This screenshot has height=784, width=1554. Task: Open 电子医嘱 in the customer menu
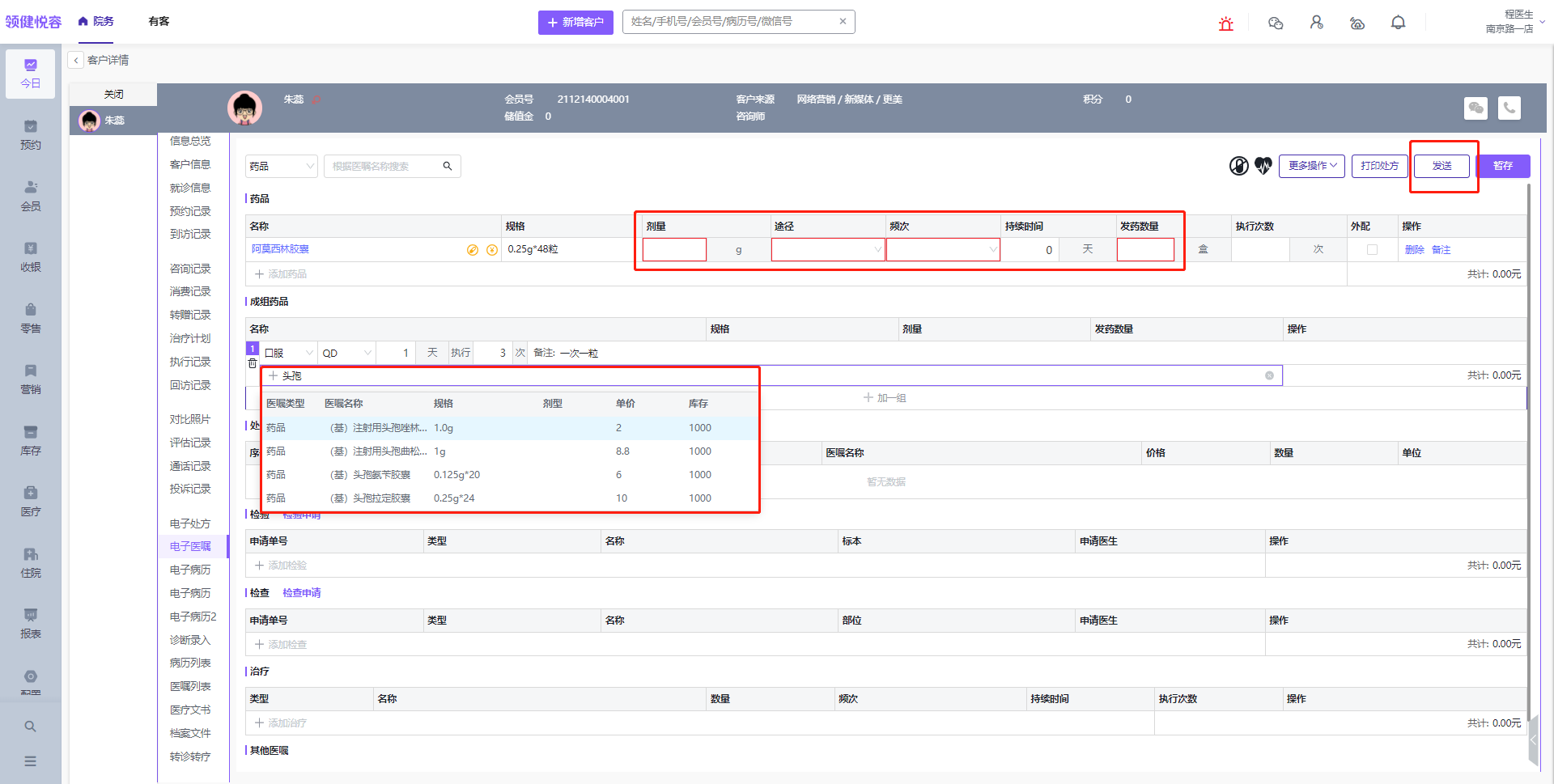click(x=190, y=546)
